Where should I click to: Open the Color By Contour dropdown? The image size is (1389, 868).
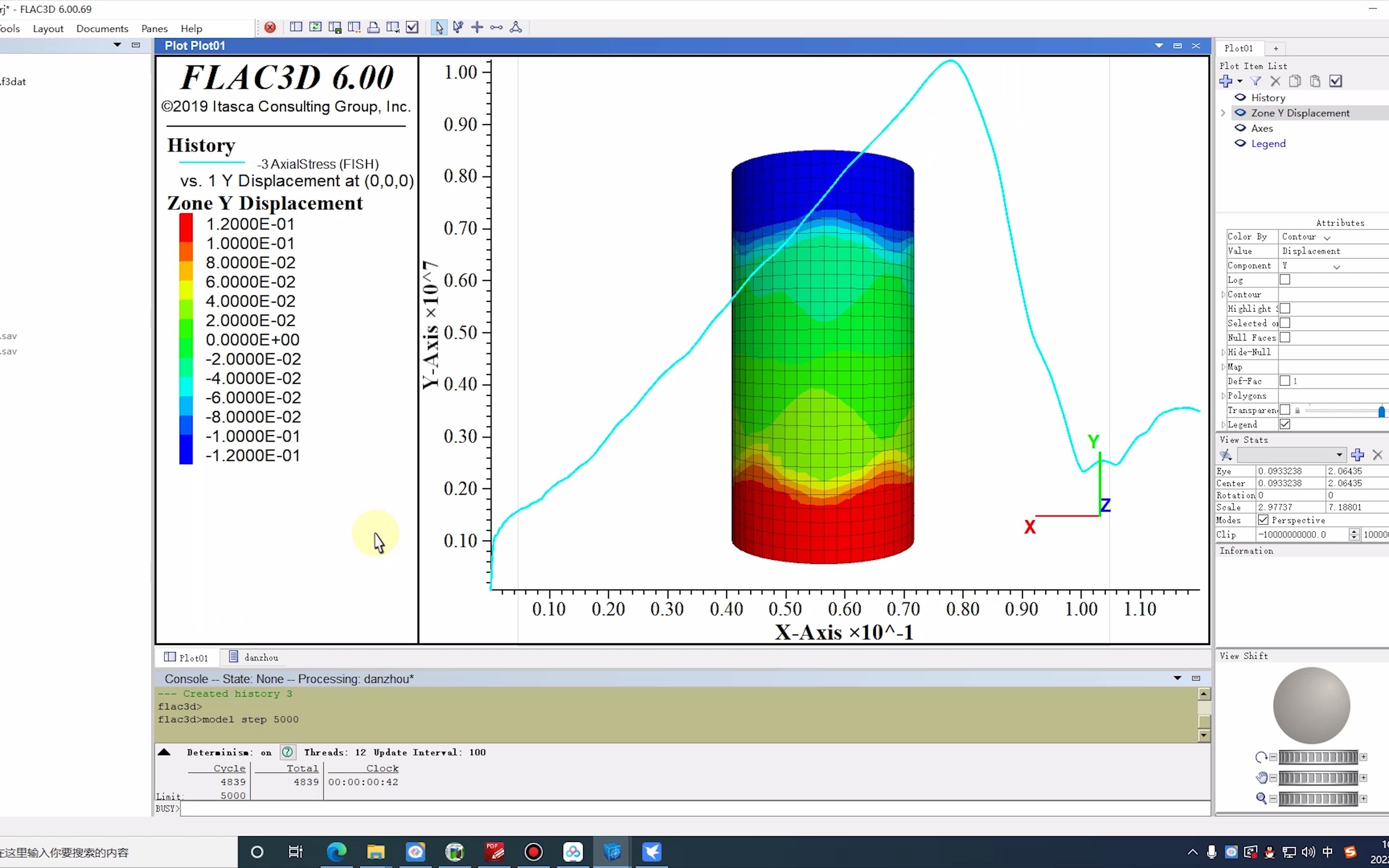(x=1327, y=237)
